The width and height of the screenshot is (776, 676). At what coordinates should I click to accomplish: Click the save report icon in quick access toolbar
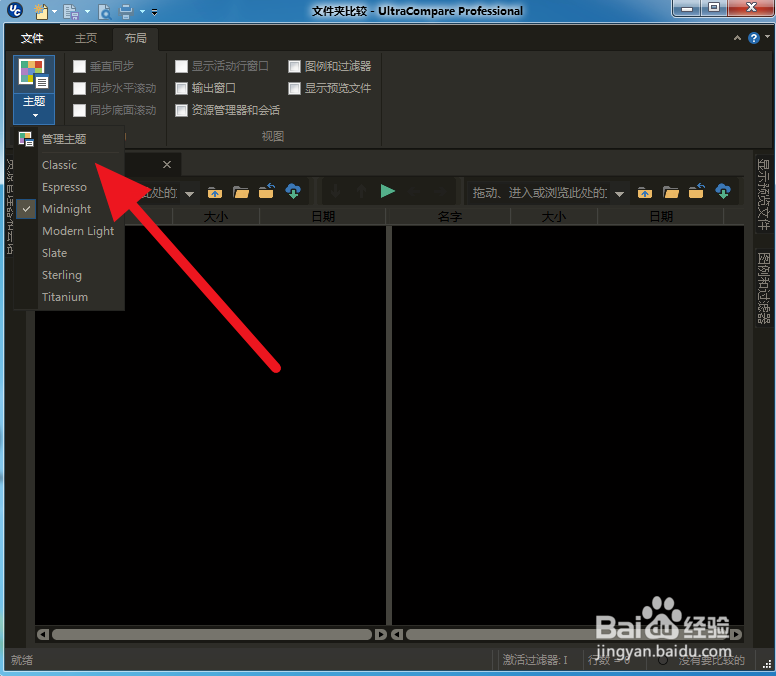71,11
